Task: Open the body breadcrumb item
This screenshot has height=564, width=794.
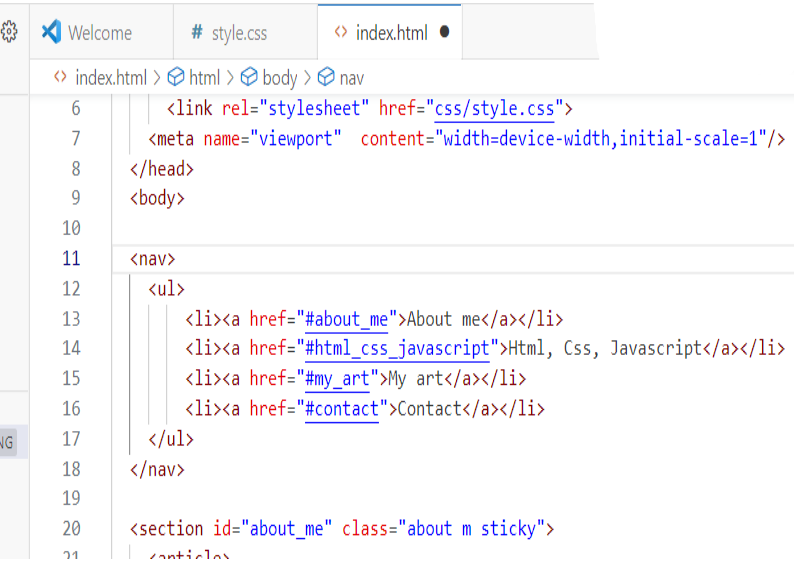Action: click(280, 78)
